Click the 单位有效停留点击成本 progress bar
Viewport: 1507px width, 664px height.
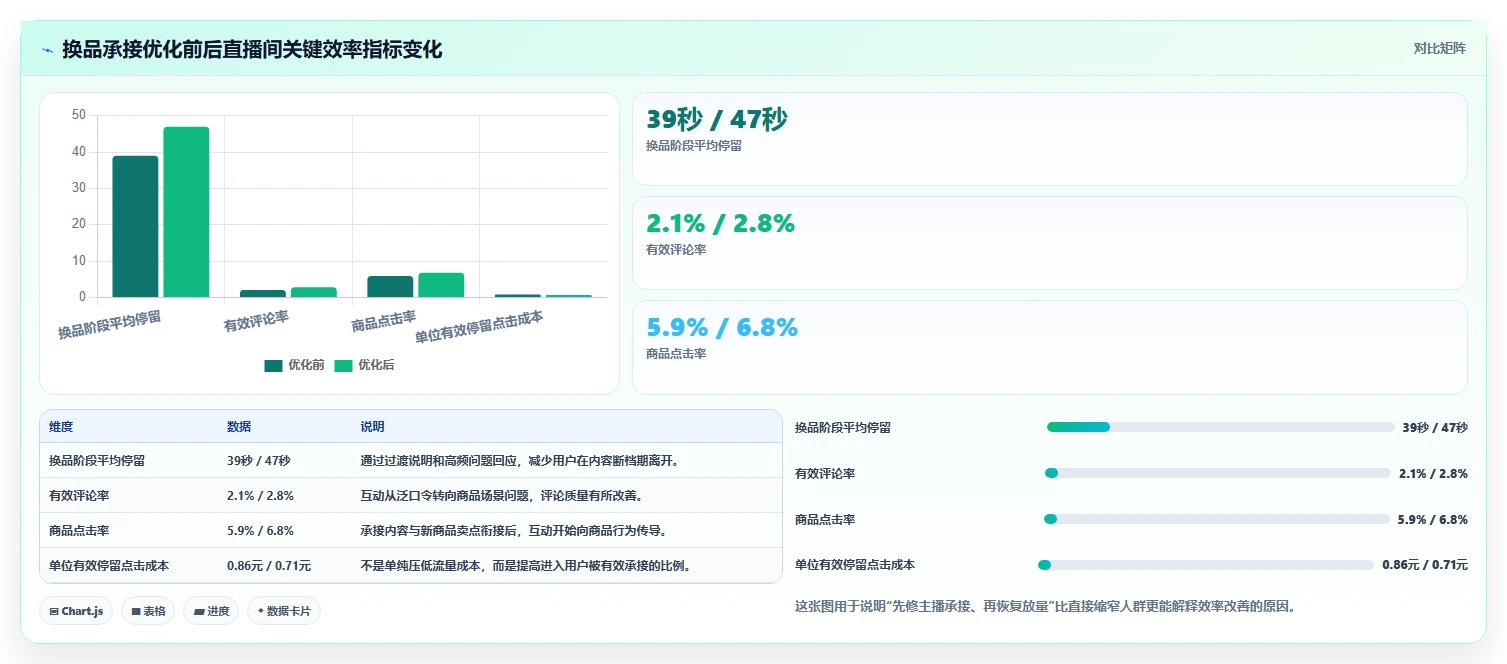[x=1206, y=565]
